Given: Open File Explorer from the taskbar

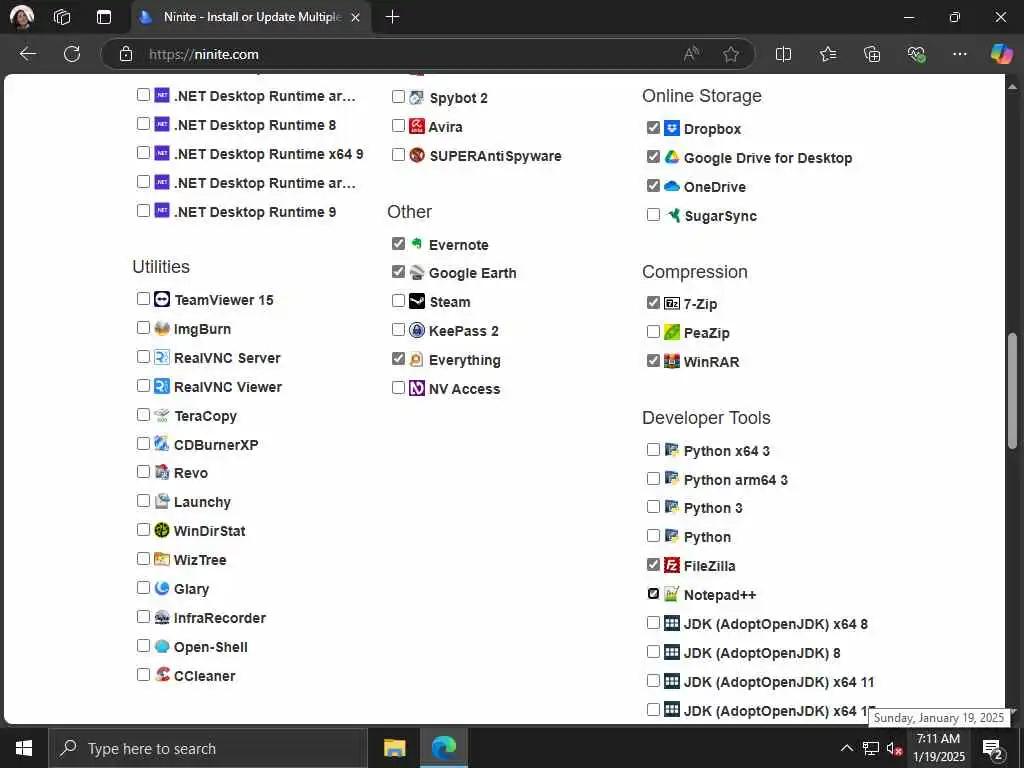Looking at the screenshot, I should [394, 748].
